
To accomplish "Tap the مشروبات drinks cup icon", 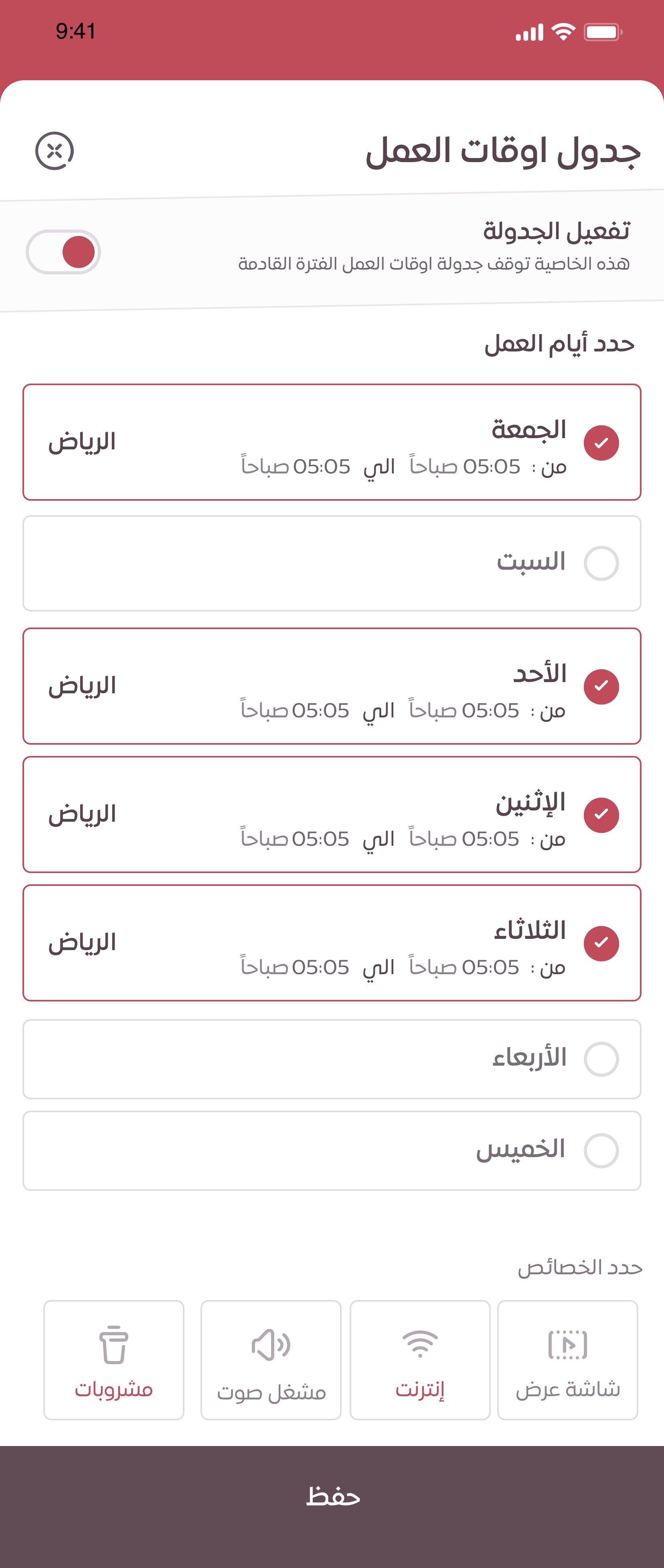I will 114,1345.
